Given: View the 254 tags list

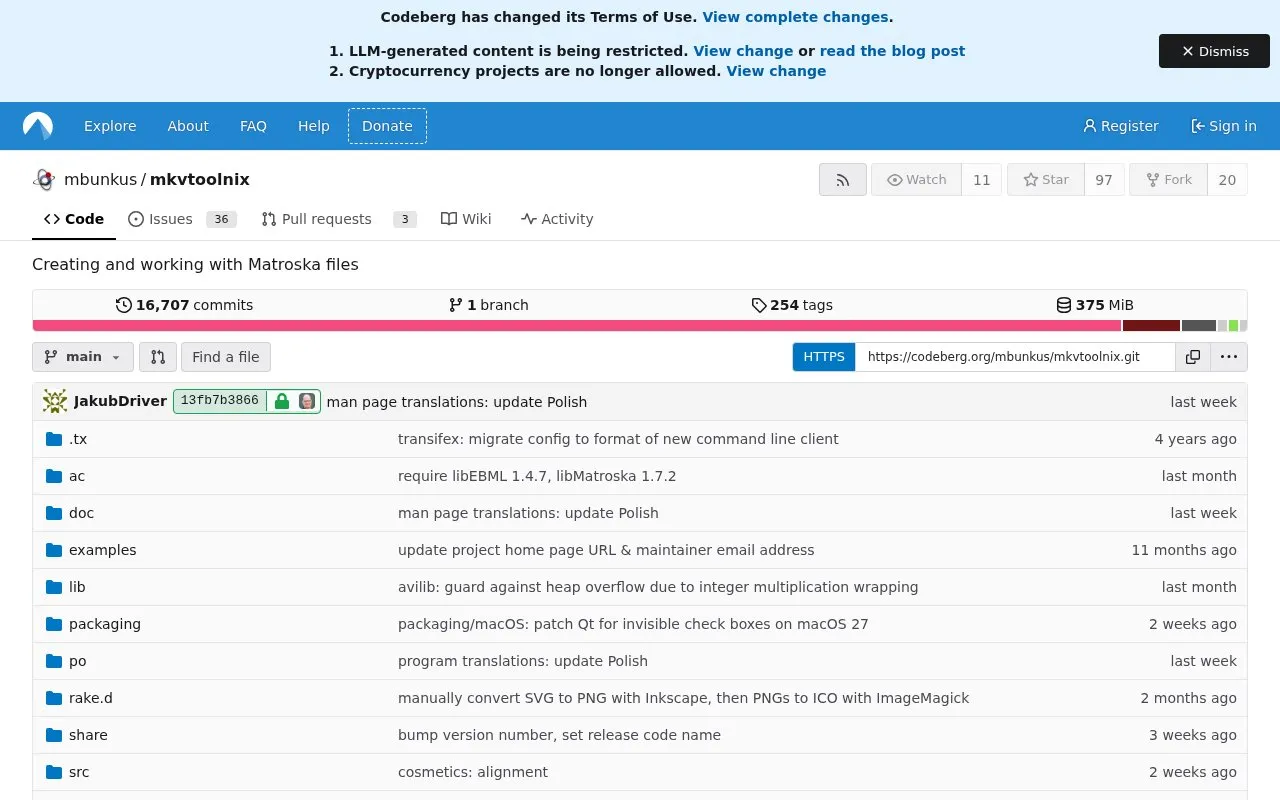Looking at the screenshot, I should 792,305.
